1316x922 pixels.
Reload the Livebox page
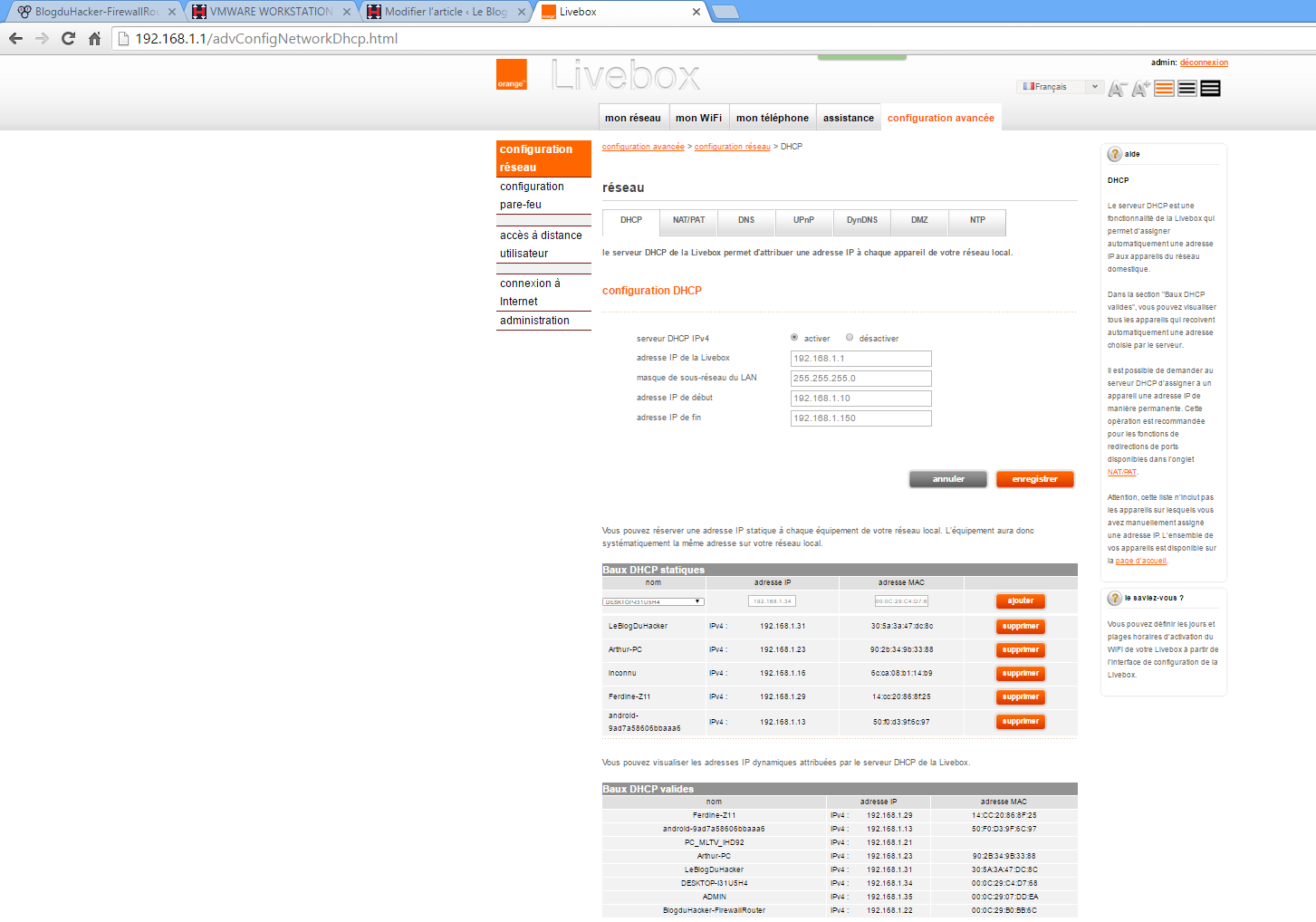coord(68,38)
